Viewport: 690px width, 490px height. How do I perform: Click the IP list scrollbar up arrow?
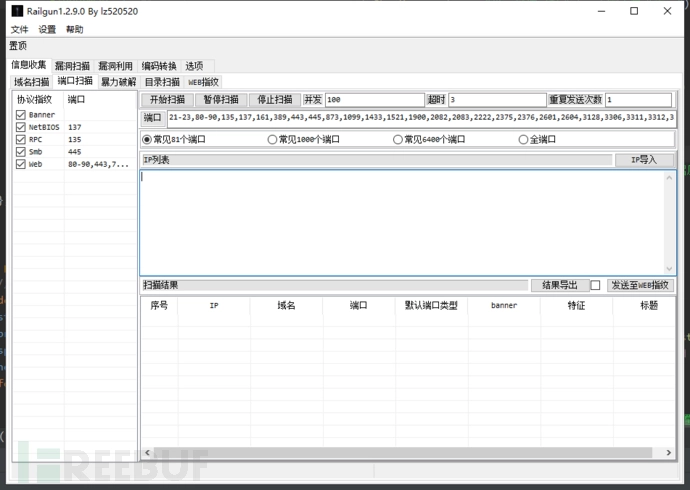[669, 177]
